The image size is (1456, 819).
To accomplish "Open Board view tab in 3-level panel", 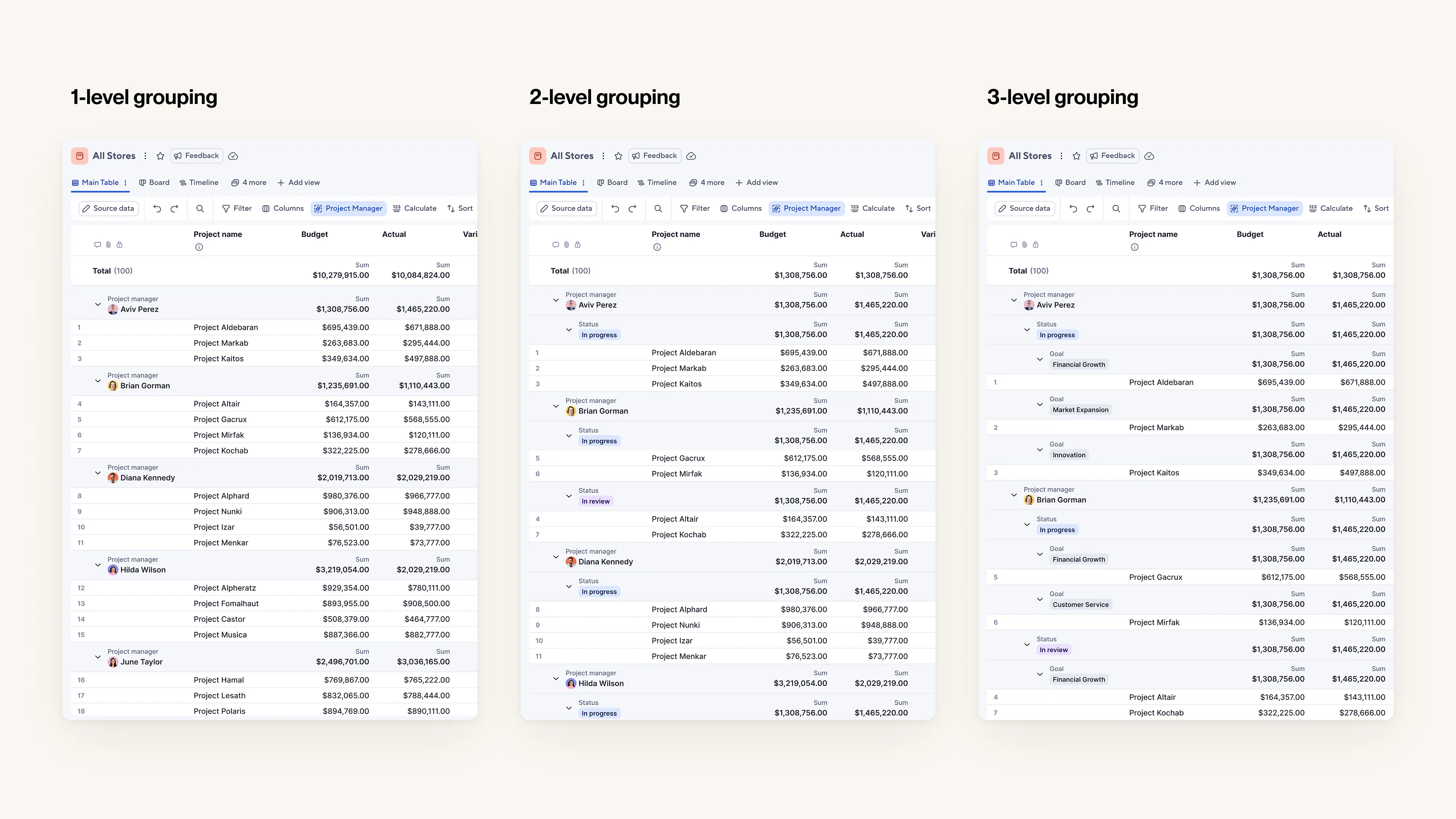I will [x=1070, y=182].
